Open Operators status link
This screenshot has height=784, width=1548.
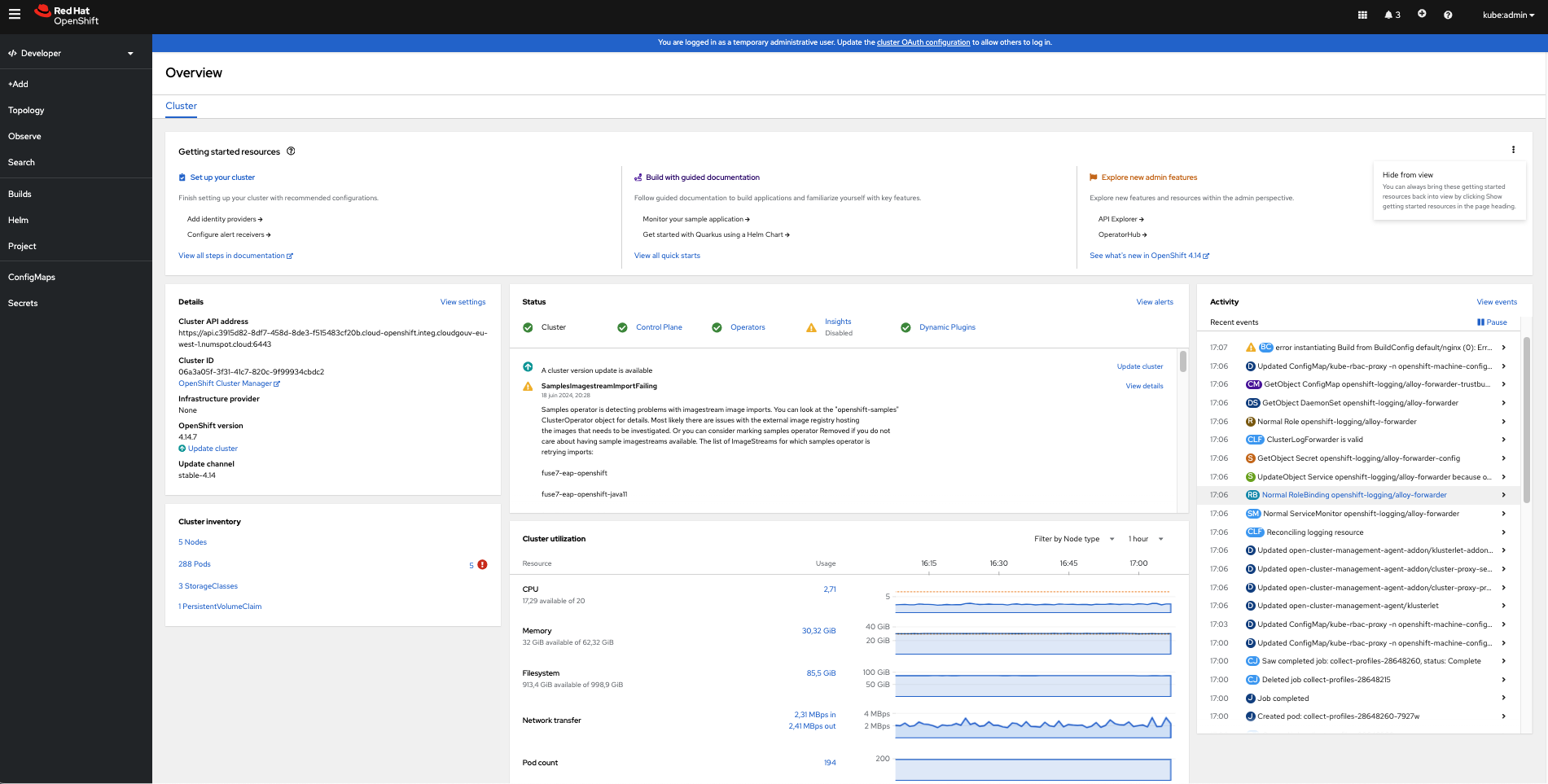(x=748, y=327)
